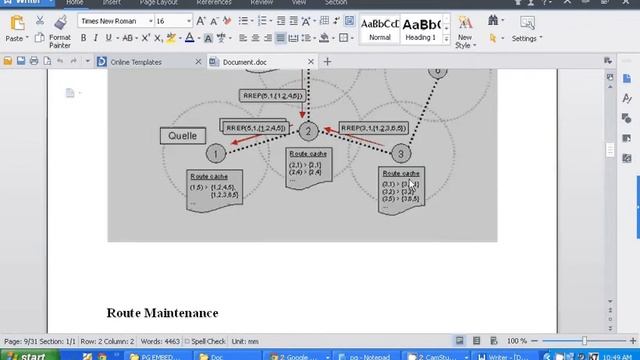Click the Copy icon beside Paste
Viewport: 640px width, 360px height.
pos(40,38)
